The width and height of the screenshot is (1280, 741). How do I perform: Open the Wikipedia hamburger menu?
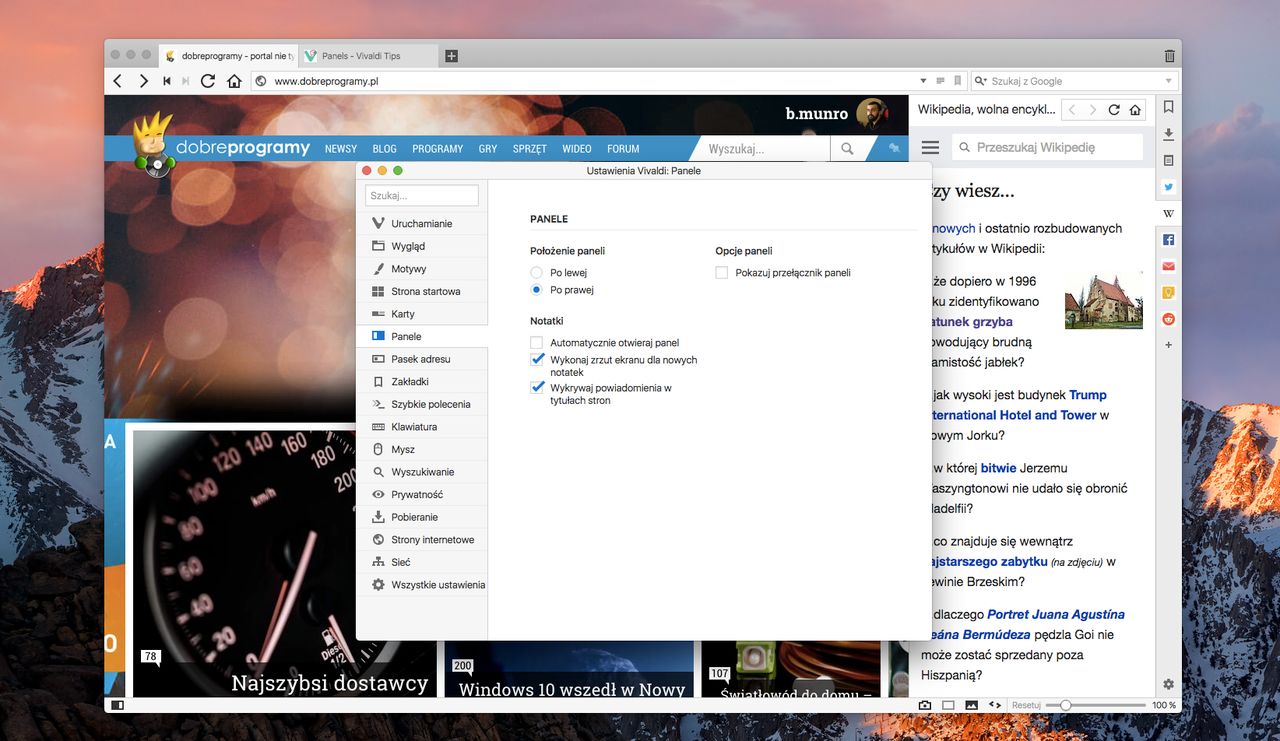pyautogui.click(x=930, y=147)
